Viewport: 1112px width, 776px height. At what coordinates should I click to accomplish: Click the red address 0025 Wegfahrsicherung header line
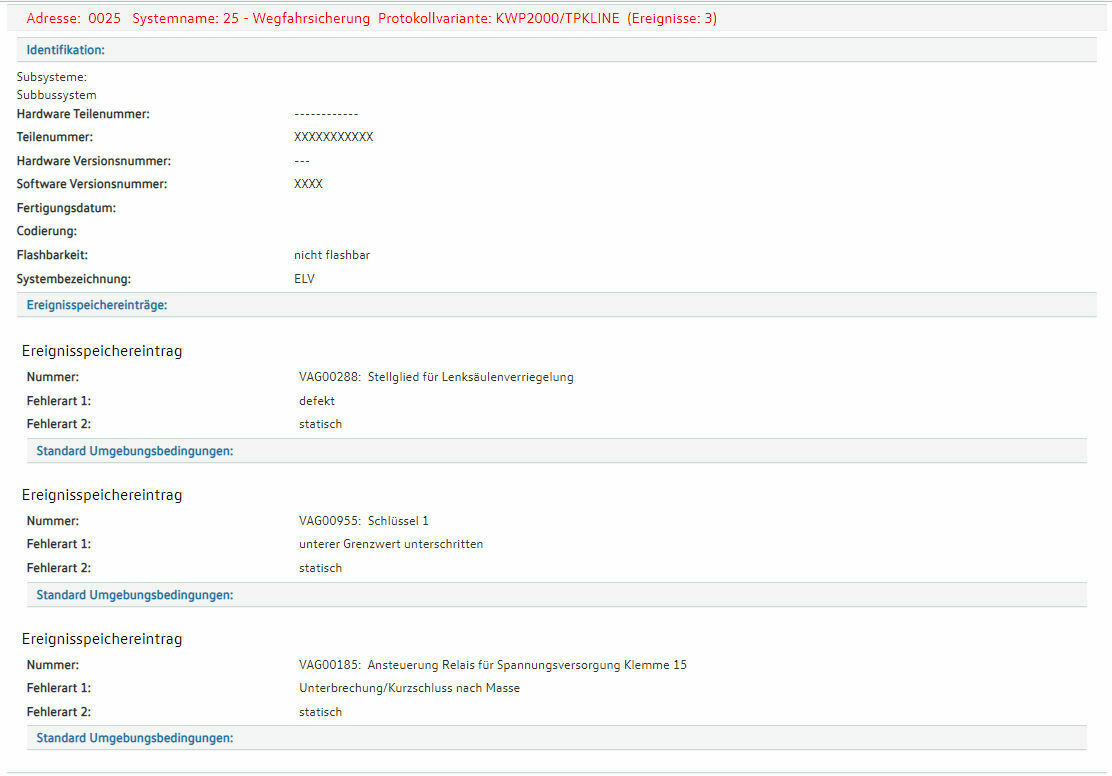click(x=371, y=19)
